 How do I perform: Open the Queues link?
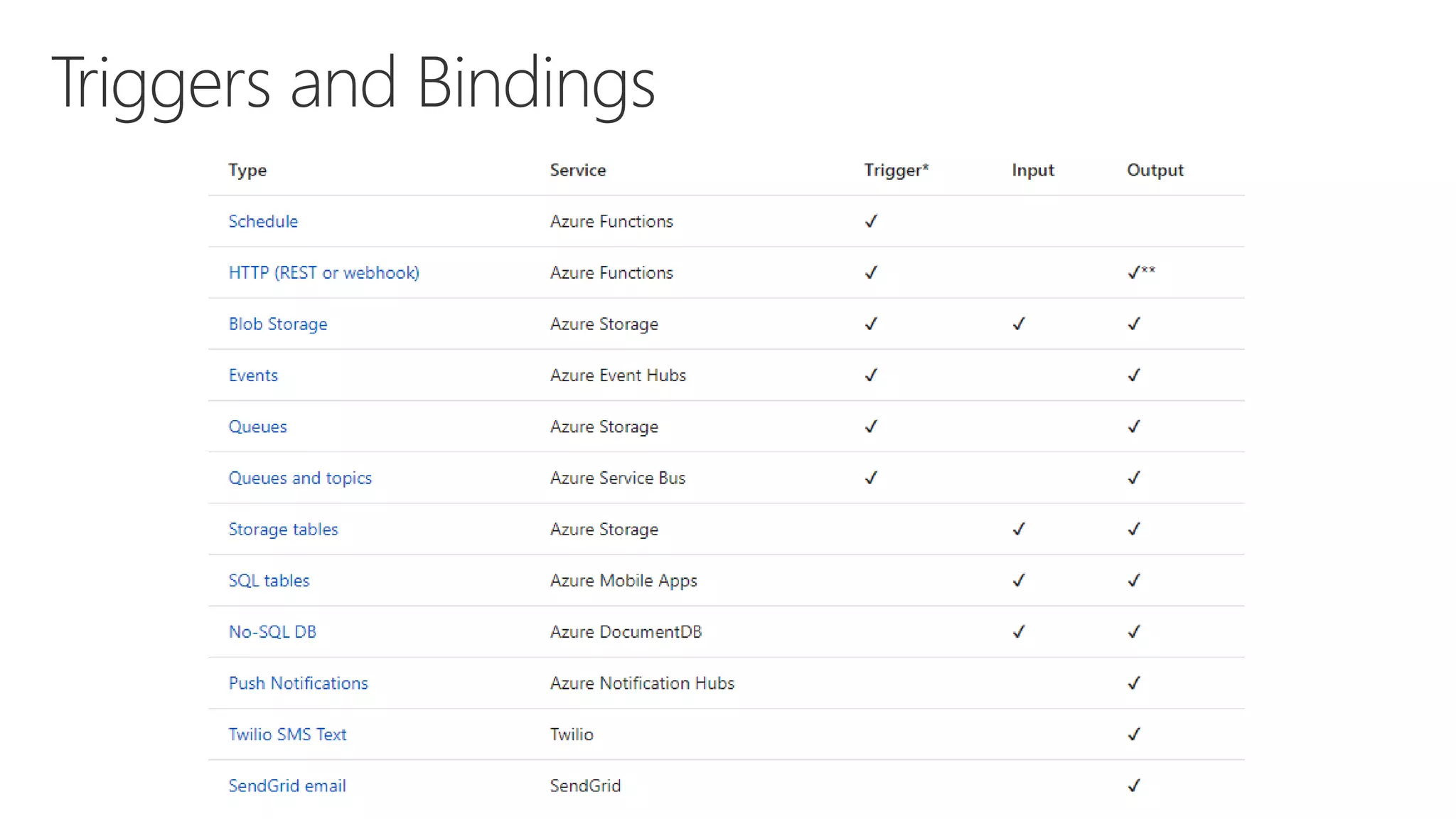pos(257,427)
